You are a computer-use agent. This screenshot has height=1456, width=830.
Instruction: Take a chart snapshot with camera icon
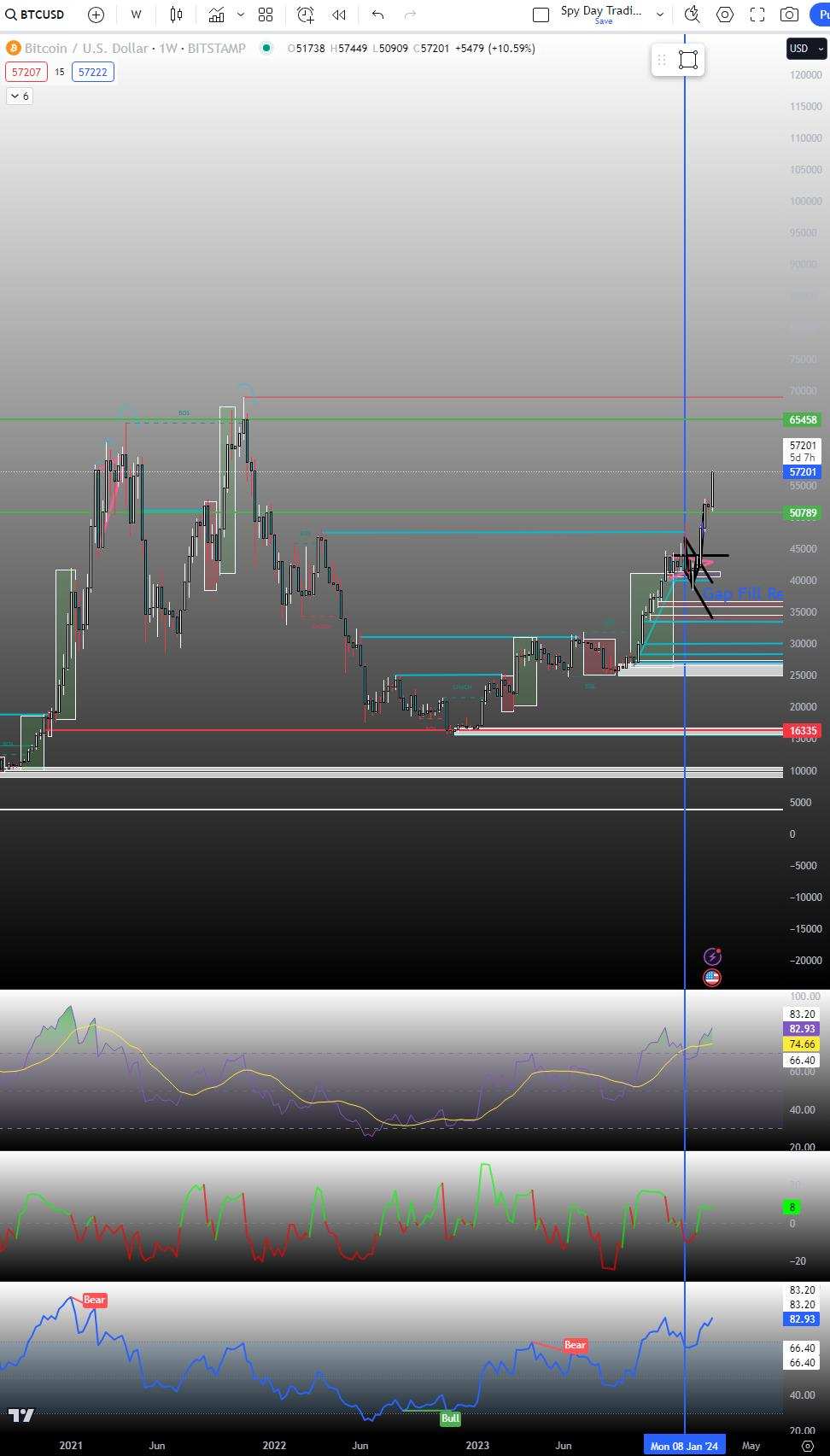(789, 15)
